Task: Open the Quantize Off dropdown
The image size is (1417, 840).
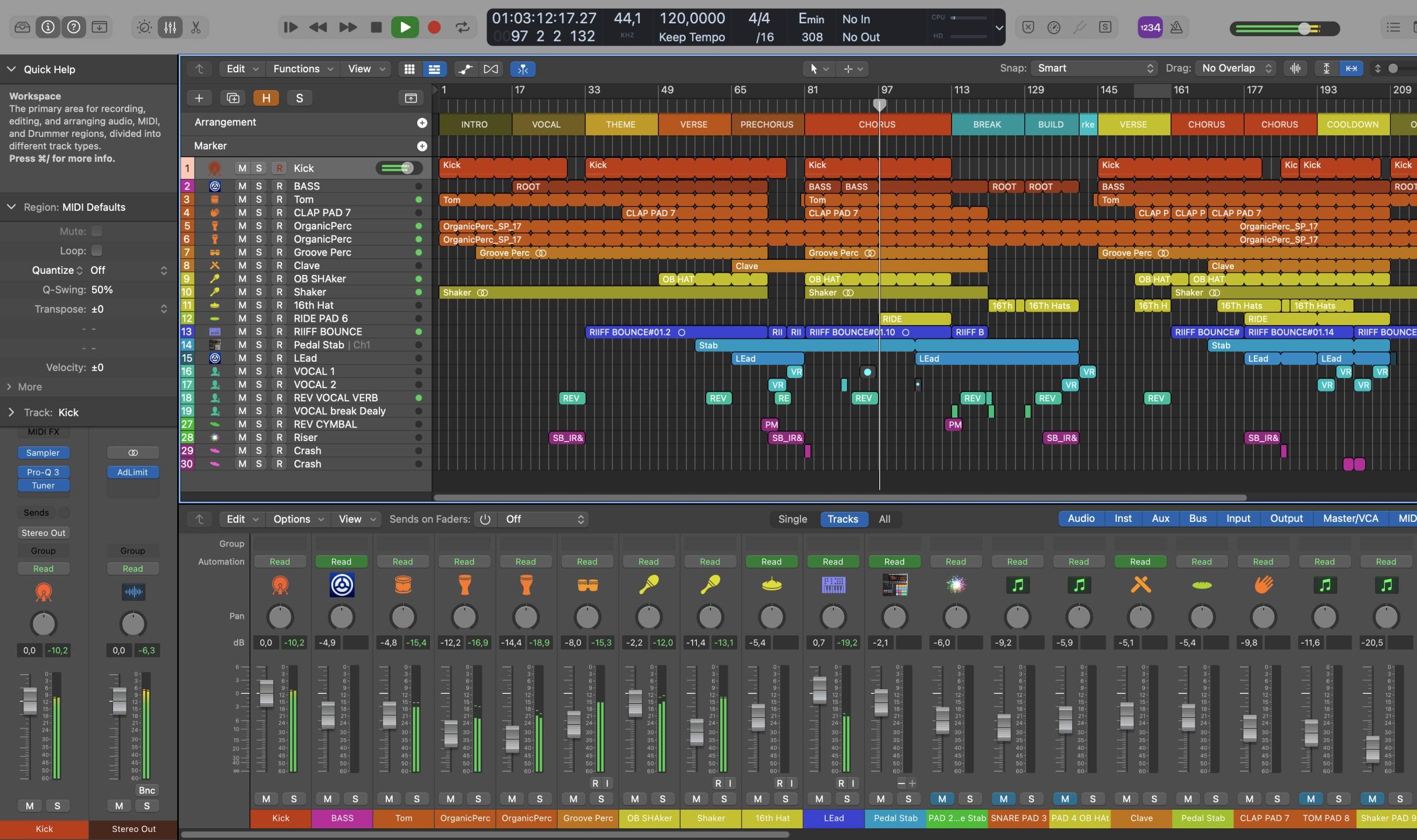Action: (128, 270)
